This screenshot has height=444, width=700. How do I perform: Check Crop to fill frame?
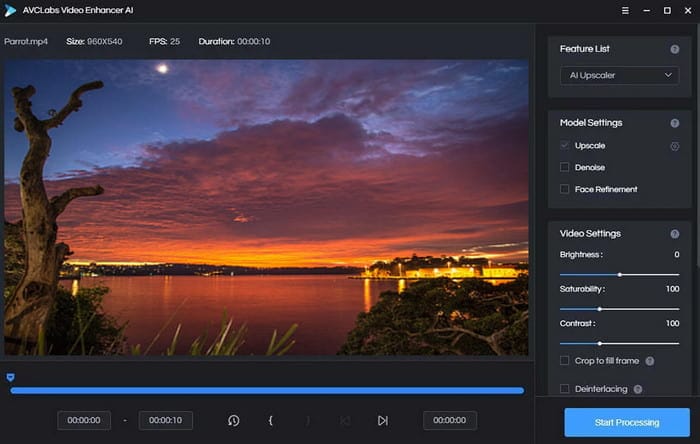564,361
